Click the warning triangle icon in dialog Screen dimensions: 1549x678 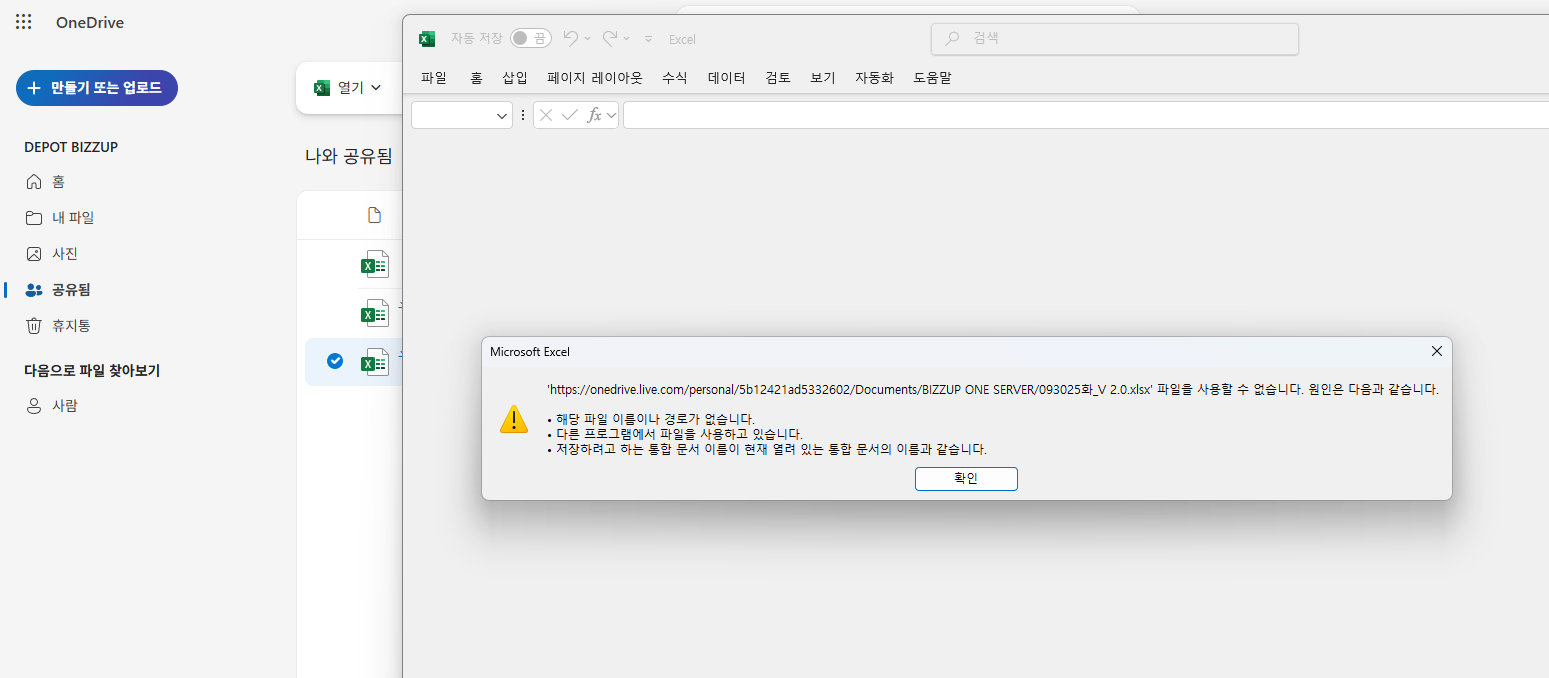(x=514, y=419)
